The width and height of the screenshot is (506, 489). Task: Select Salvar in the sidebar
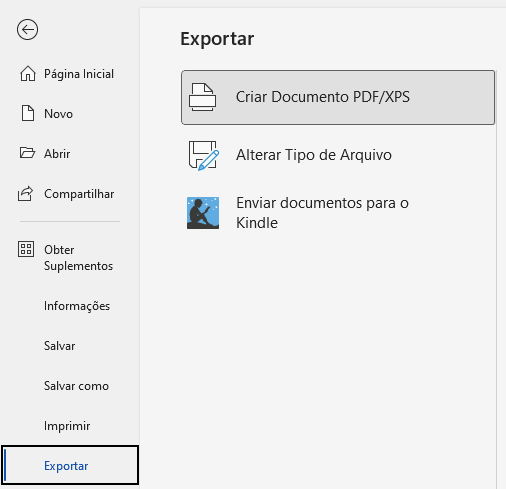(x=60, y=346)
